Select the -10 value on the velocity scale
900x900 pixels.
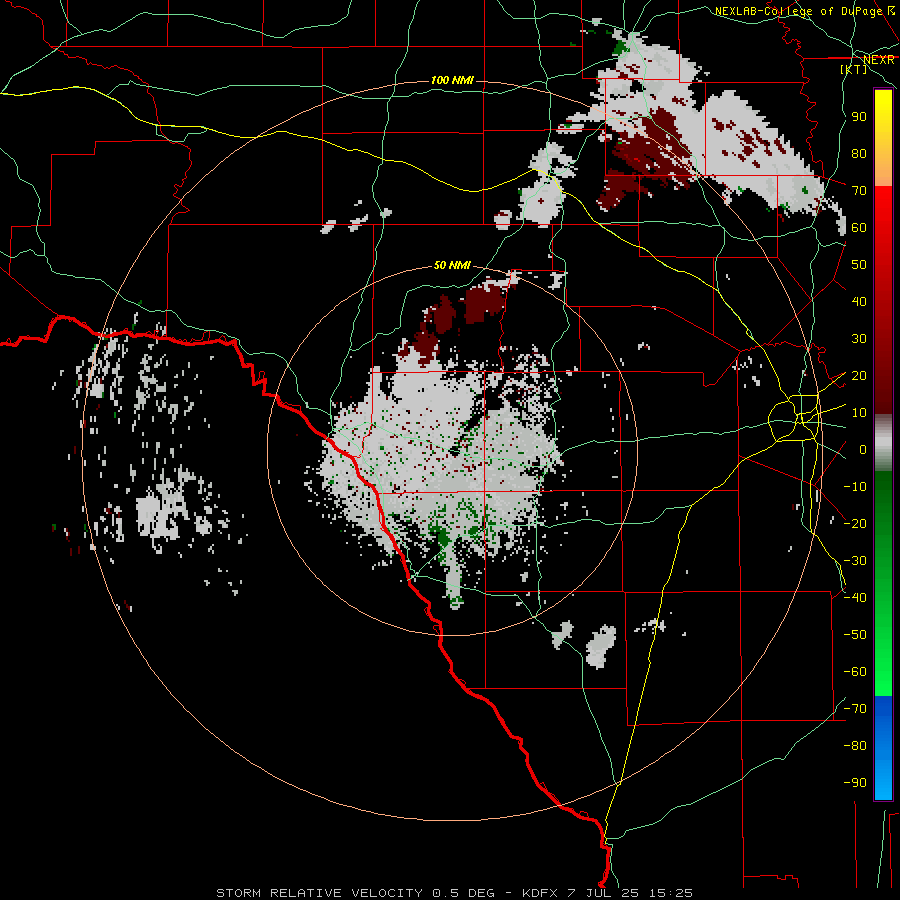855,487
